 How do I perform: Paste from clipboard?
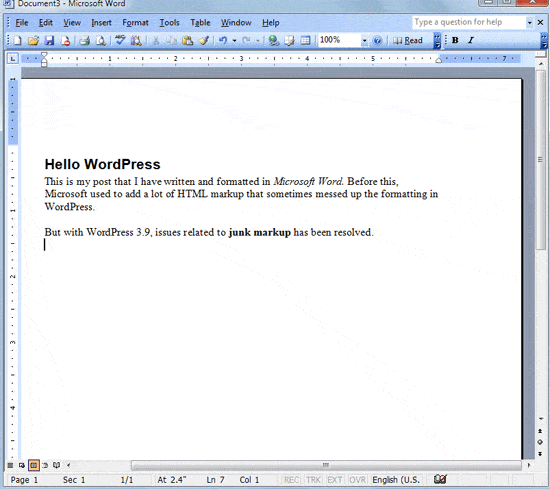pyautogui.click(x=188, y=41)
